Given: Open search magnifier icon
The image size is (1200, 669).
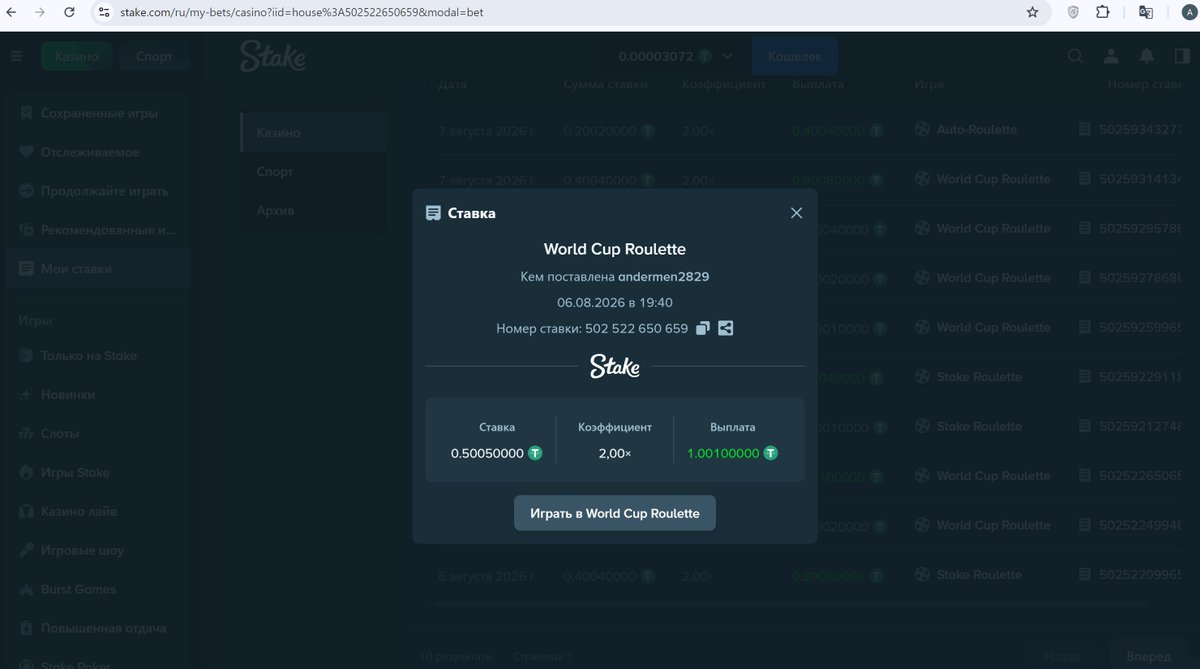Looking at the screenshot, I should [1075, 56].
